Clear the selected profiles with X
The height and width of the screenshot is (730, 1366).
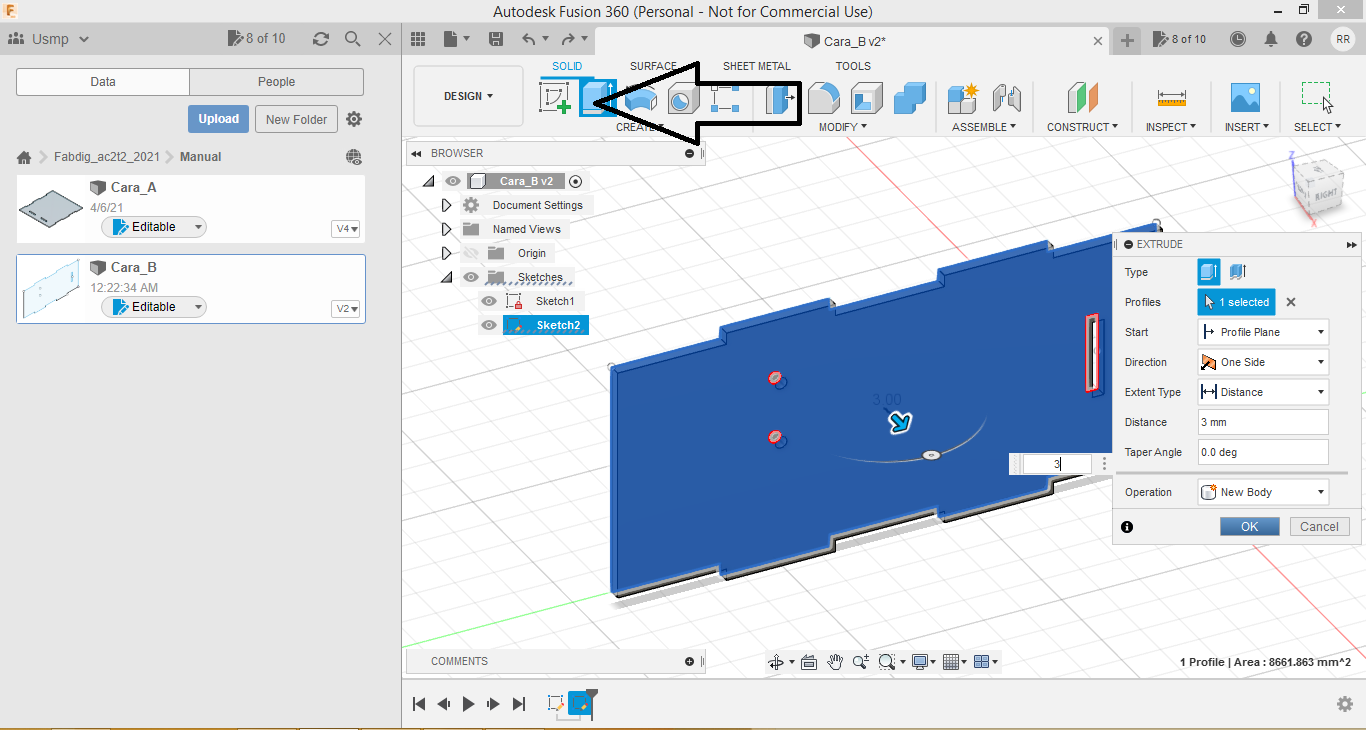pos(1290,302)
